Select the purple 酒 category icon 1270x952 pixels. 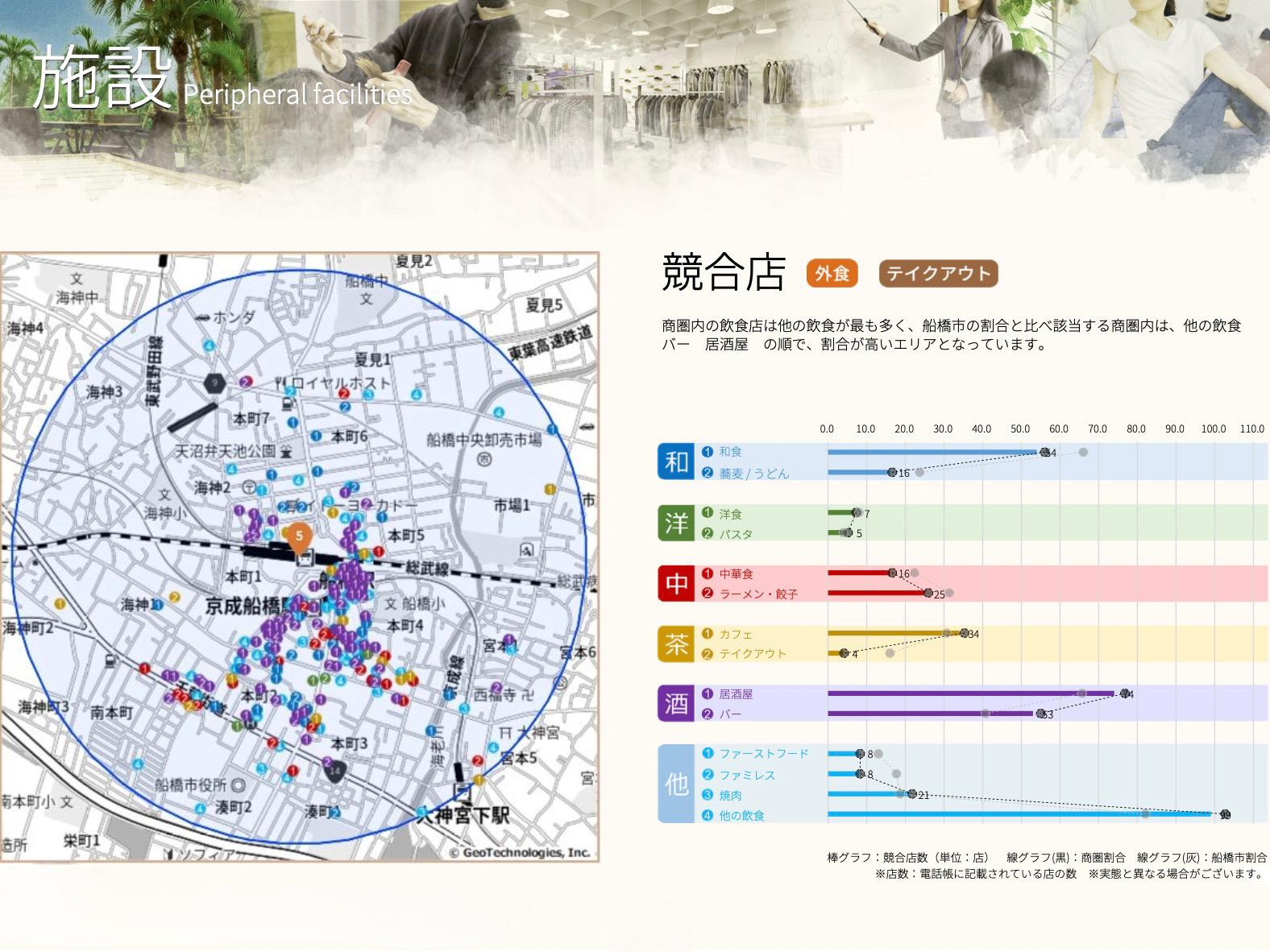(x=675, y=704)
